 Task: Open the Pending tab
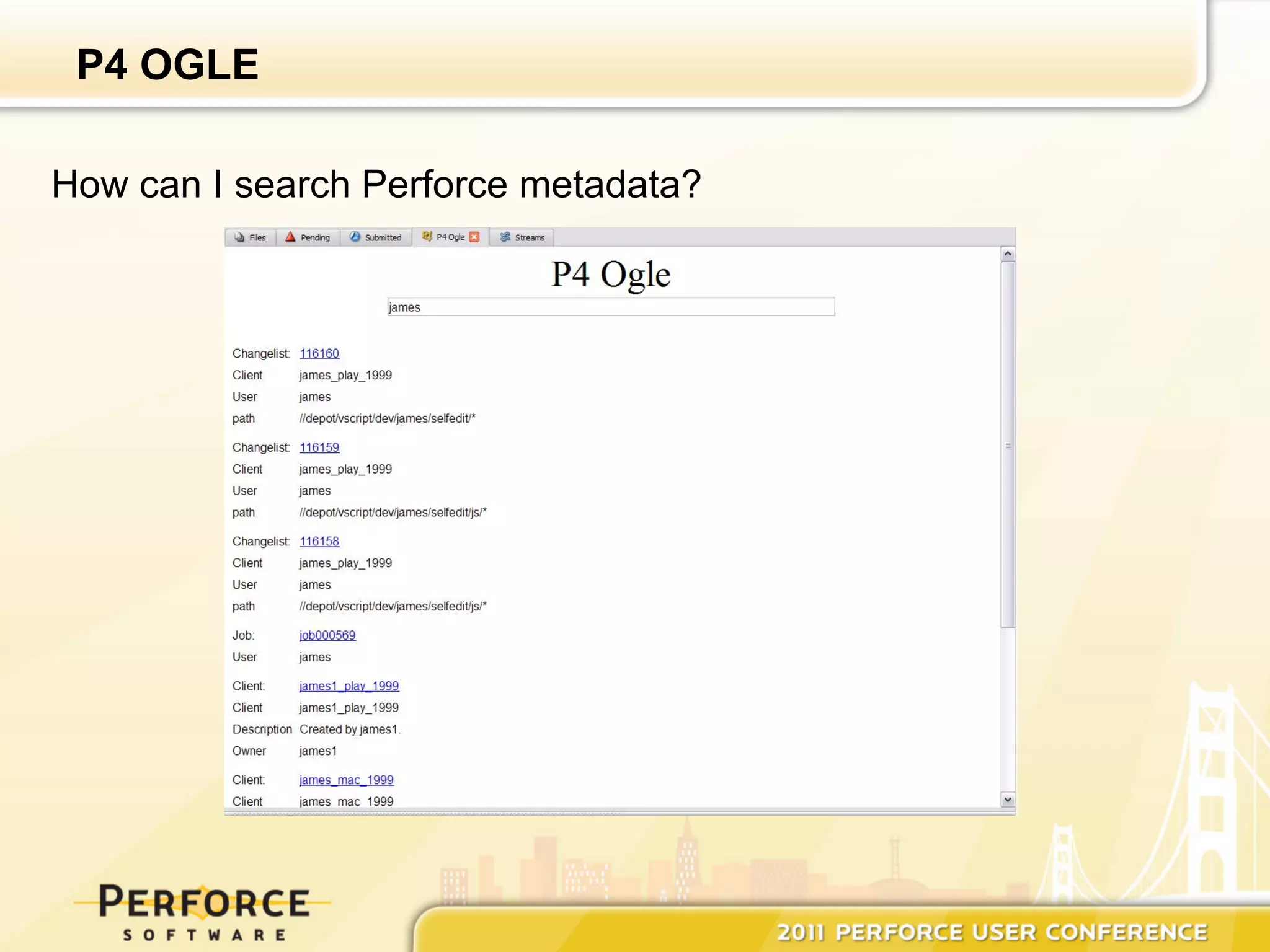click(308, 237)
